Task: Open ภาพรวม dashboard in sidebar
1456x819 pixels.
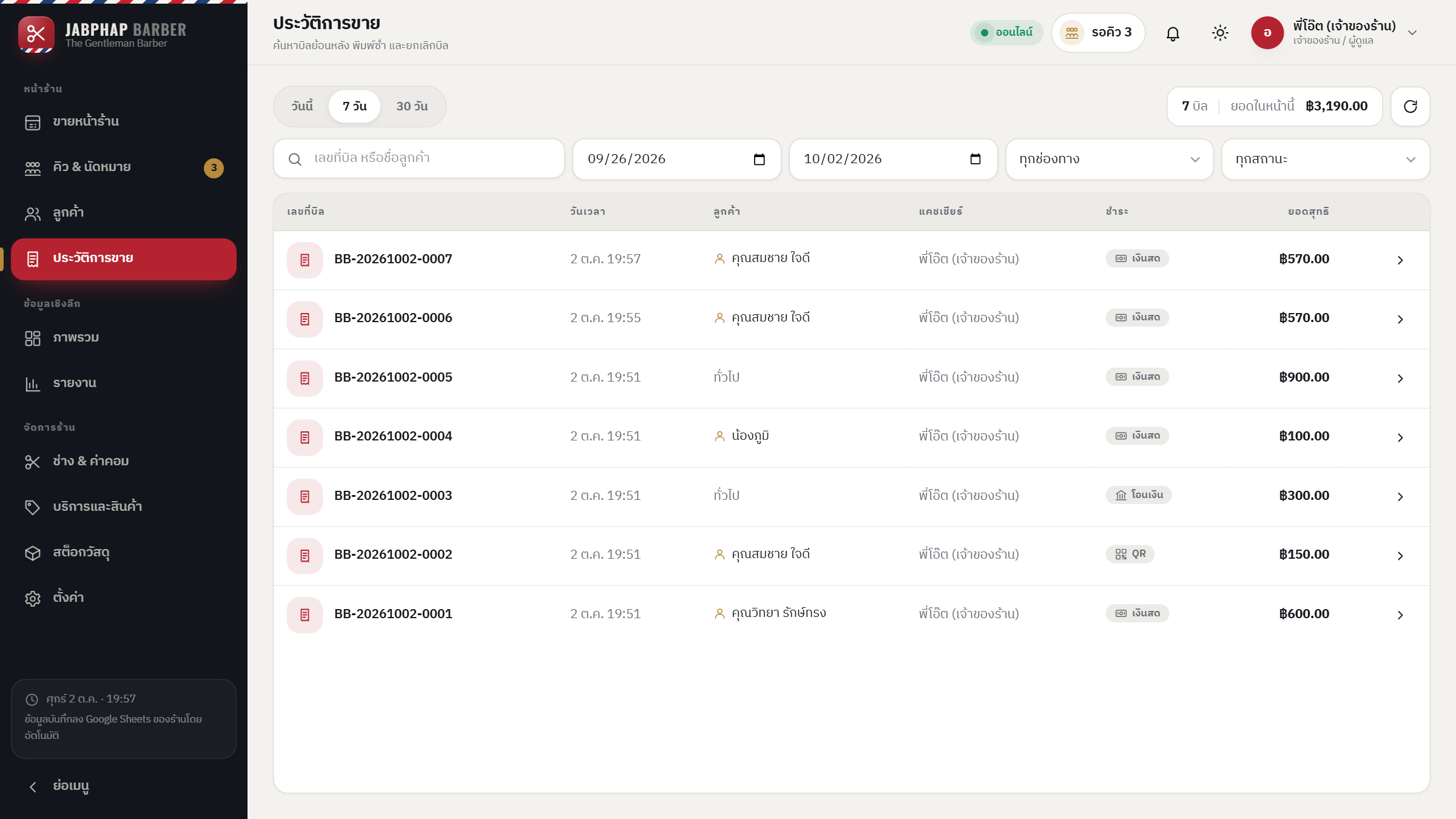Action: click(124, 338)
